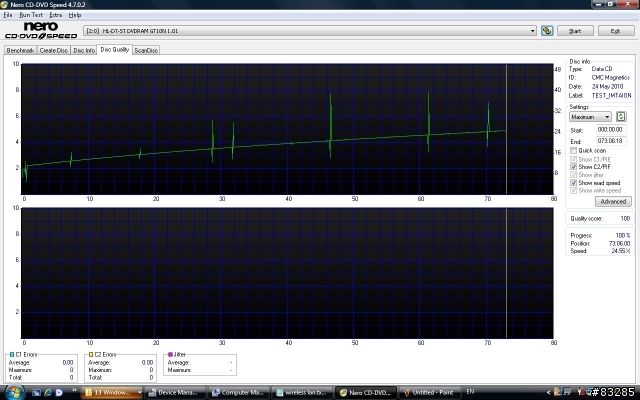Toggle the Show read speed checkbox

click(573, 182)
